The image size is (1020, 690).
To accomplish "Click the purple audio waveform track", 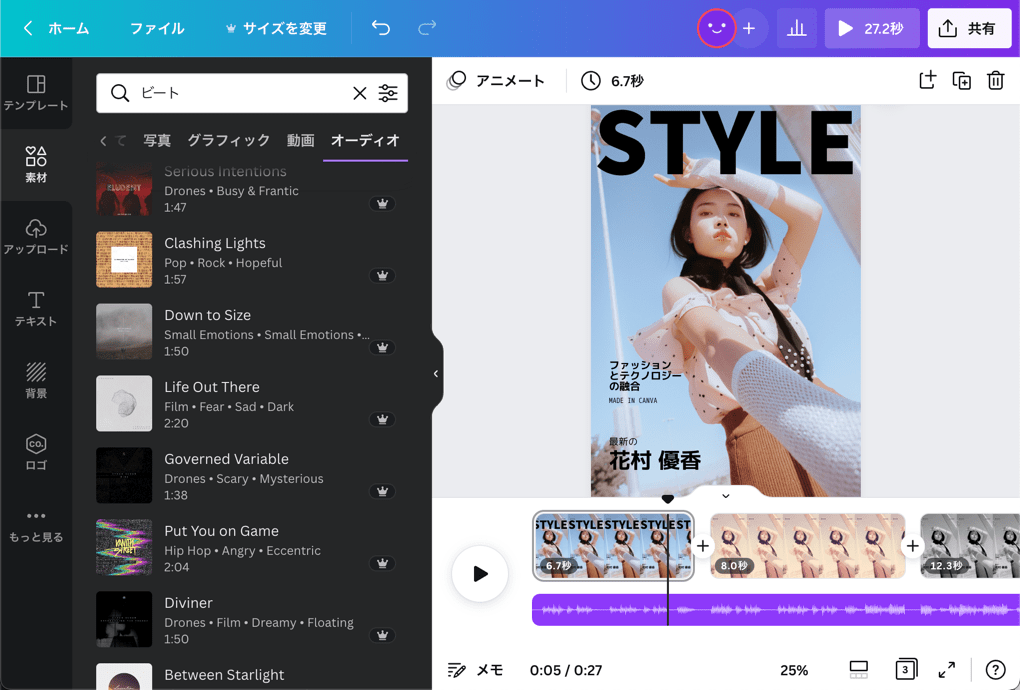I will coord(800,609).
